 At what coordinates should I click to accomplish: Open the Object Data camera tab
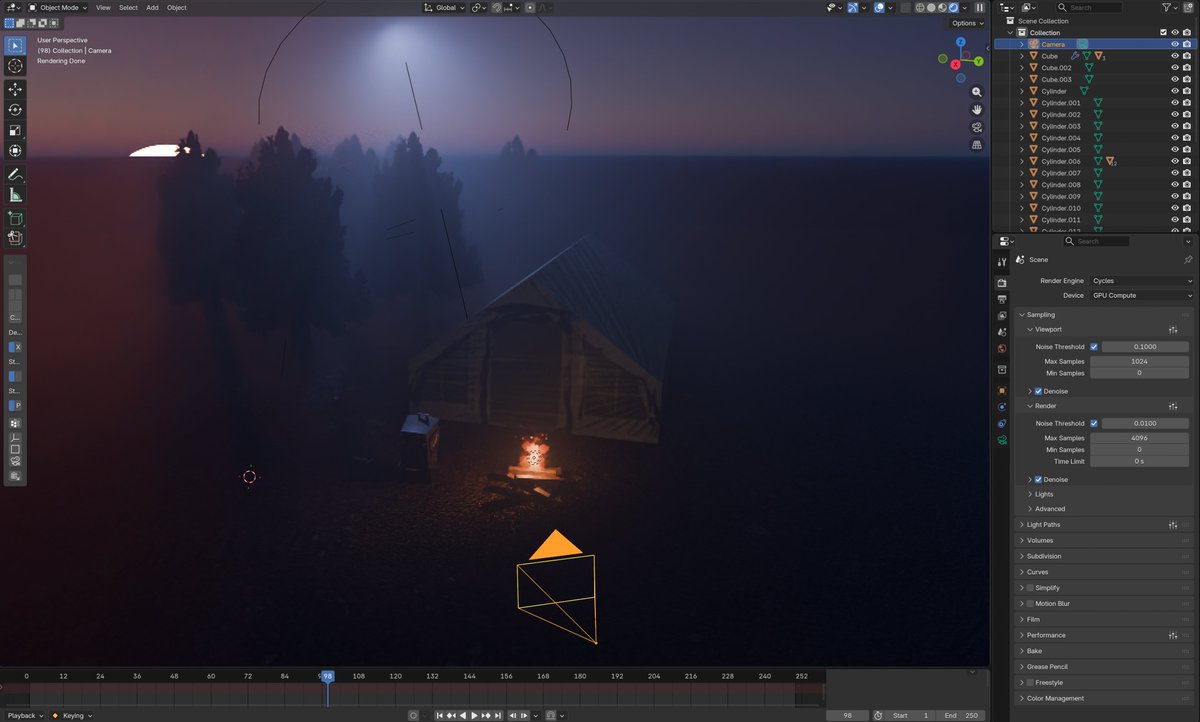tap(1002, 440)
